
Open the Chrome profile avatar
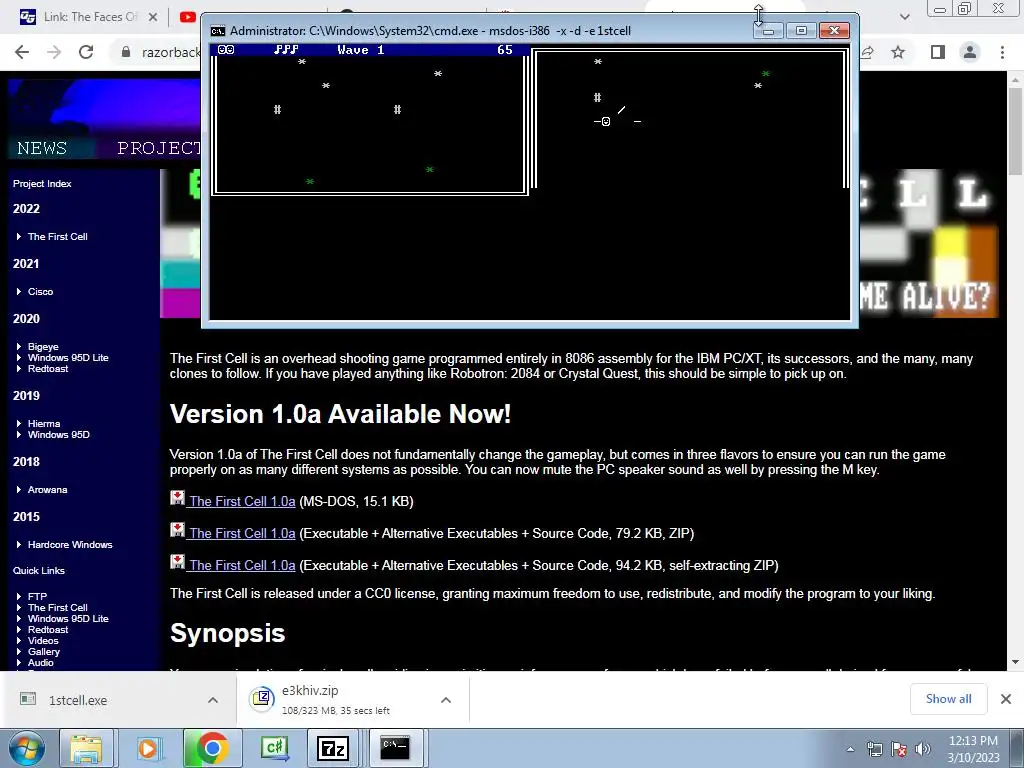coord(970,52)
